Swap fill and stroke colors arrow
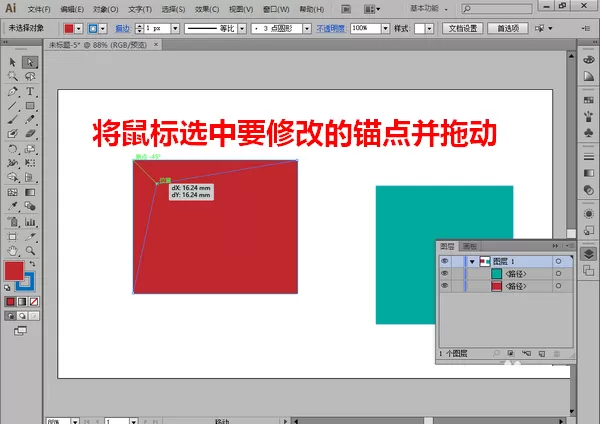This screenshot has height=424, width=600. 33,264
